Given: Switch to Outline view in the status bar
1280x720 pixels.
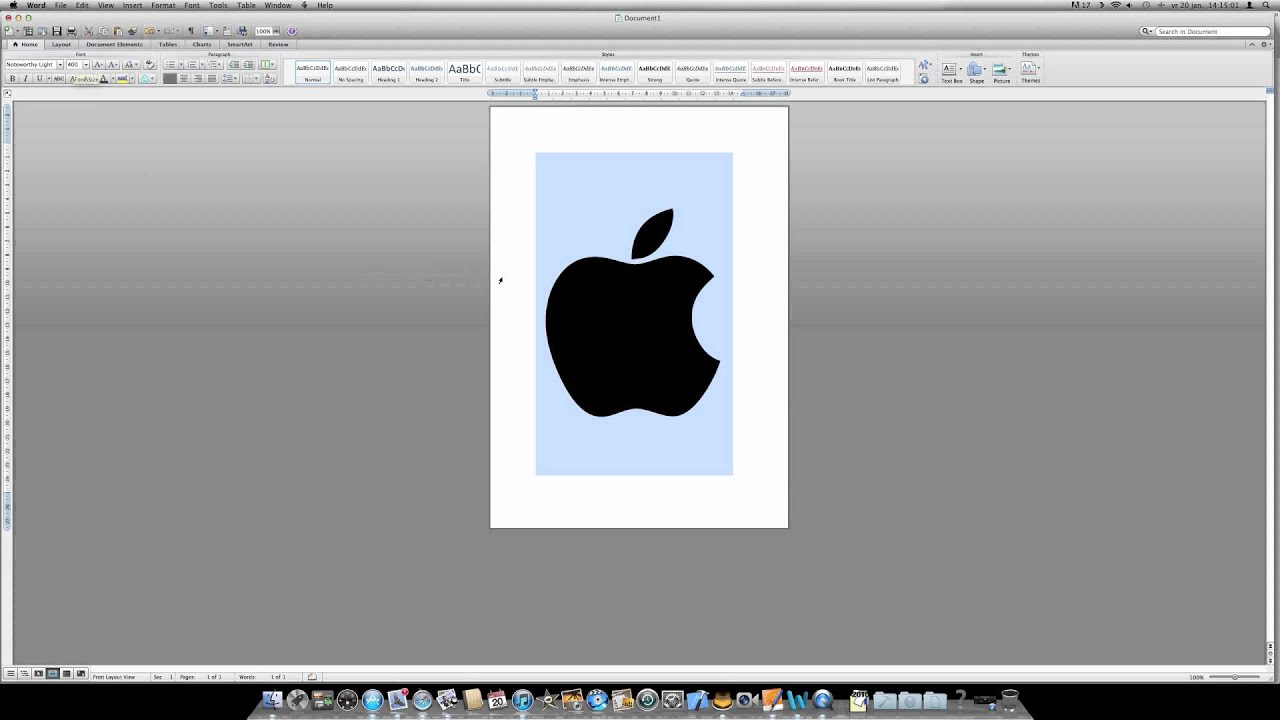Looking at the screenshot, I should pos(24,673).
